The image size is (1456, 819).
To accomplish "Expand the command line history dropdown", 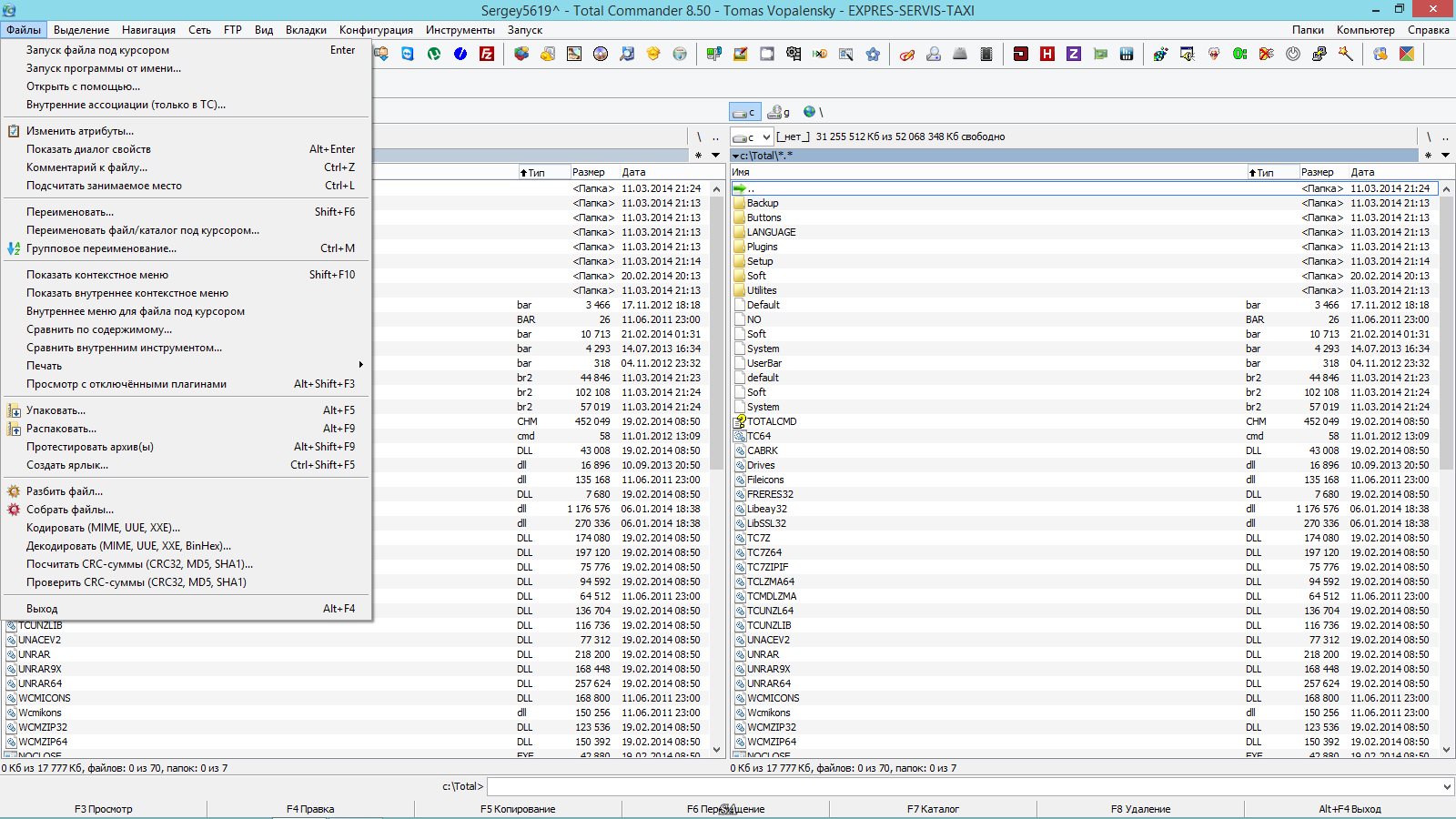I will 1447,786.
